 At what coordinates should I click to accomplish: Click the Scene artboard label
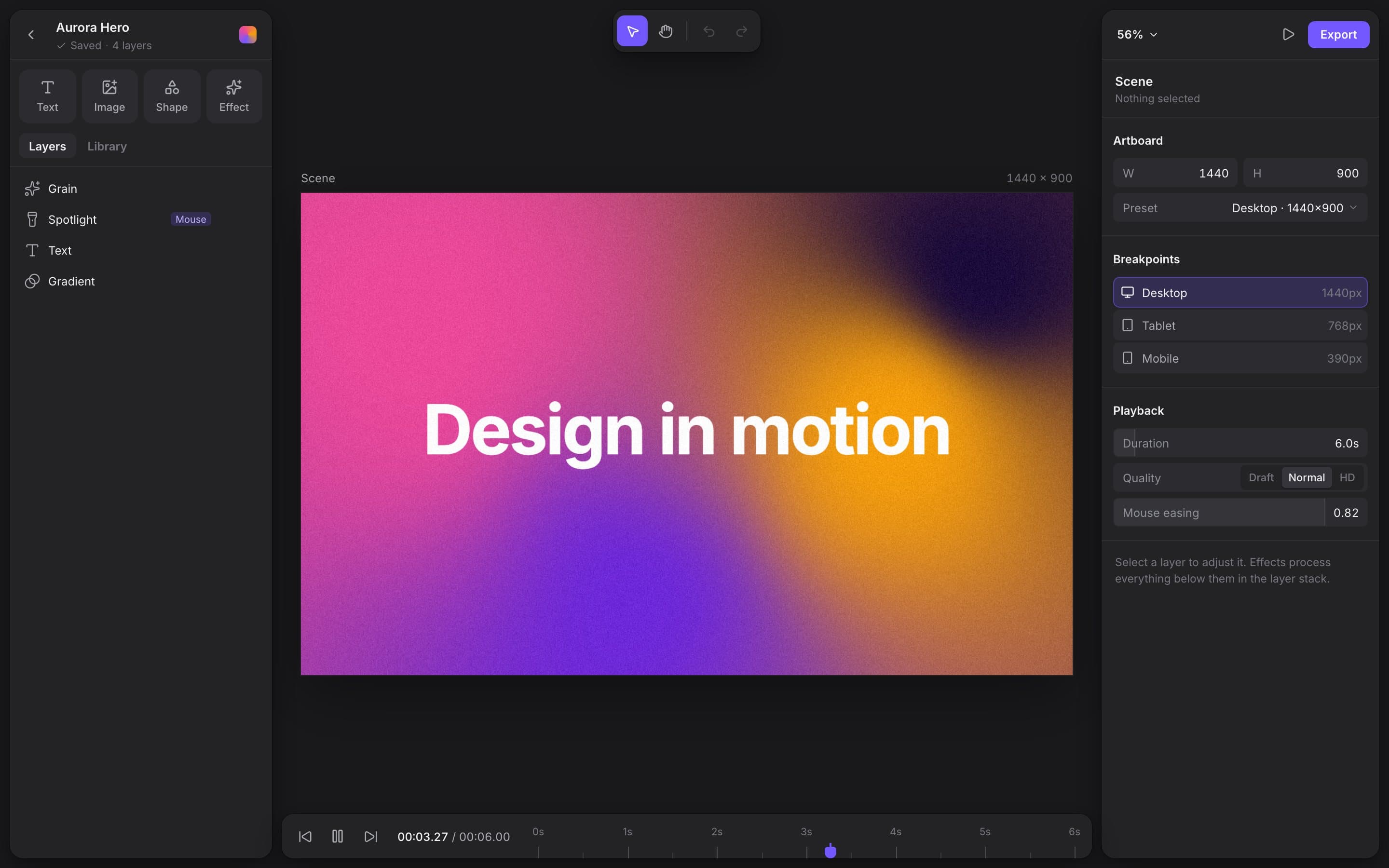(318, 178)
